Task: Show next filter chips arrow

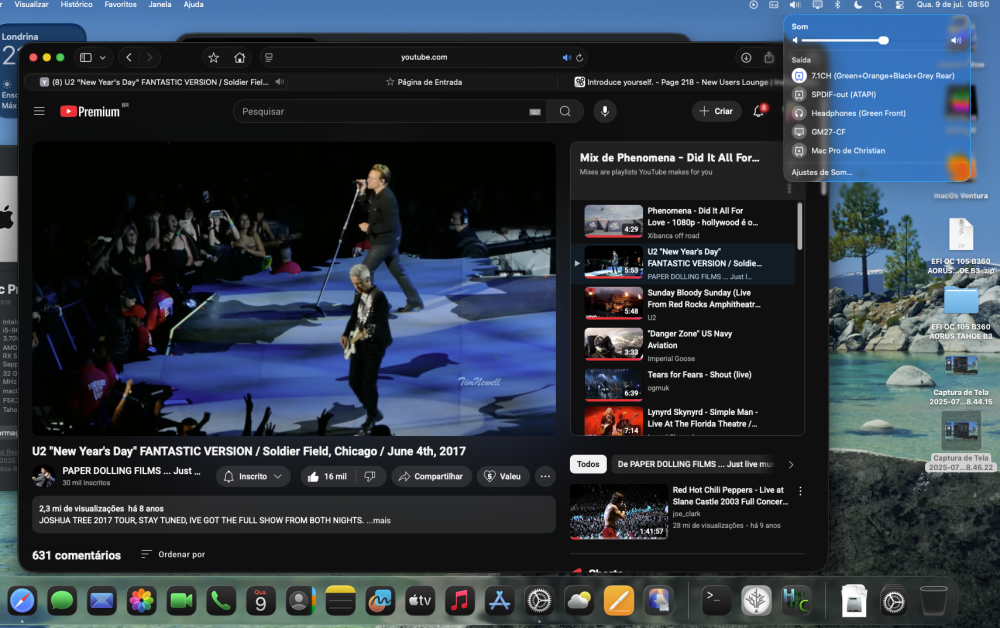Action: pyautogui.click(x=791, y=464)
